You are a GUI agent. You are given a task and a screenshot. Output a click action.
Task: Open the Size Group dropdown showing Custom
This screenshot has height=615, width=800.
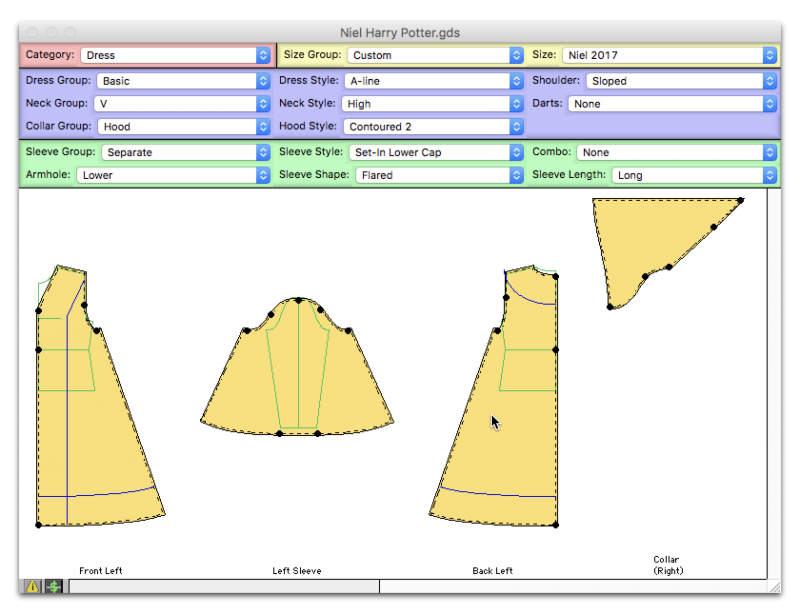435,55
